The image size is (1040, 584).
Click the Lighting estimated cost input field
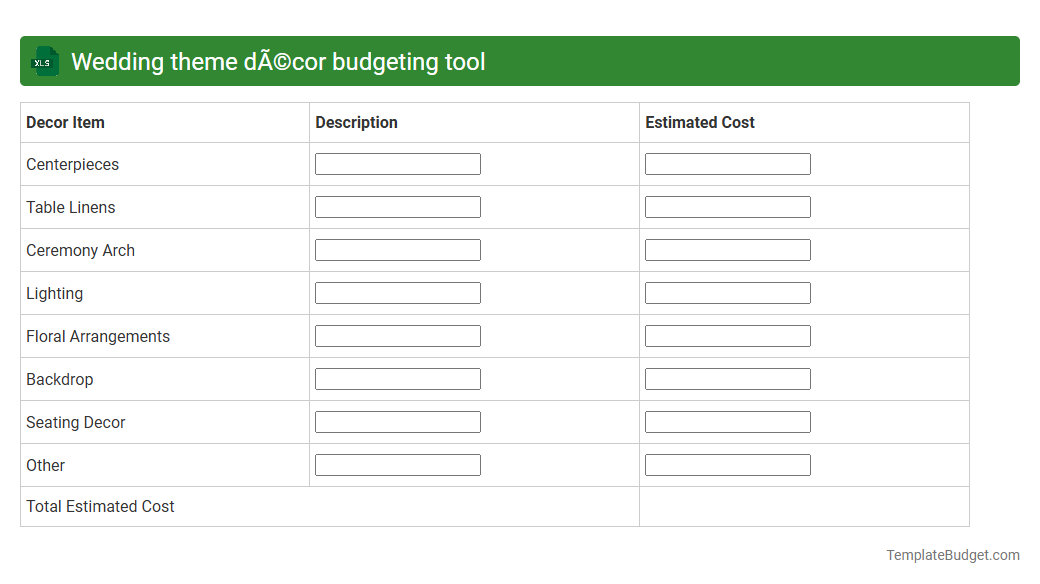[728, 292]
